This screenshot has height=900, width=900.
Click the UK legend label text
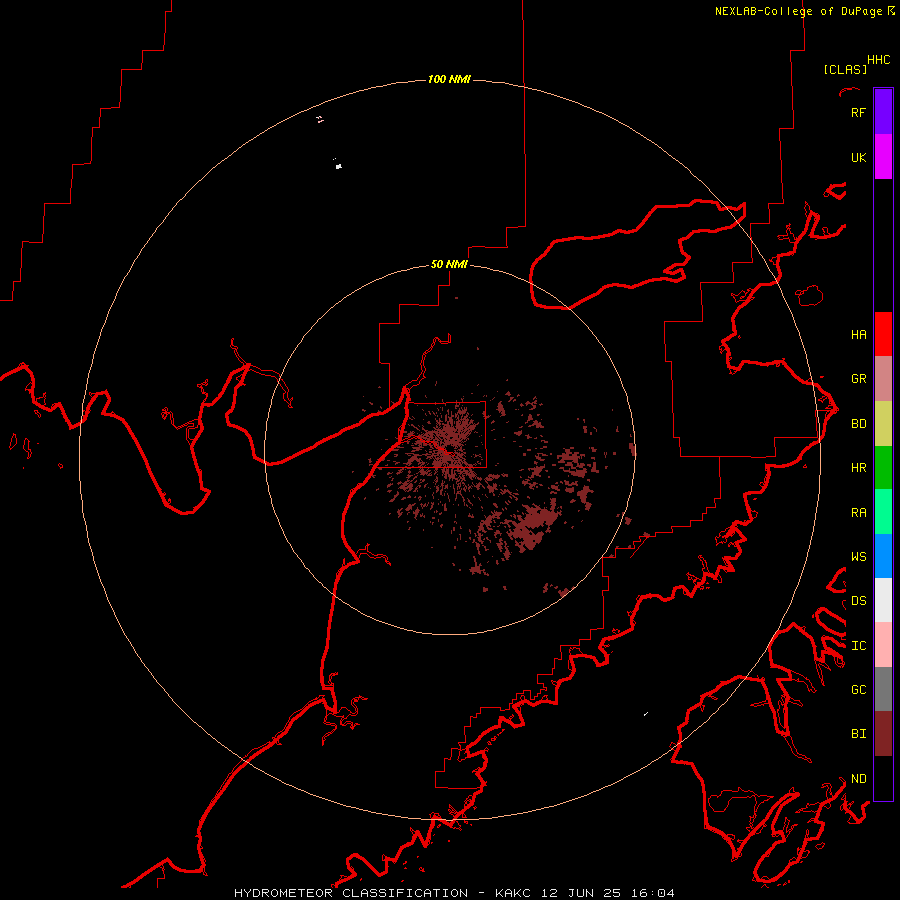coord(858,157)
